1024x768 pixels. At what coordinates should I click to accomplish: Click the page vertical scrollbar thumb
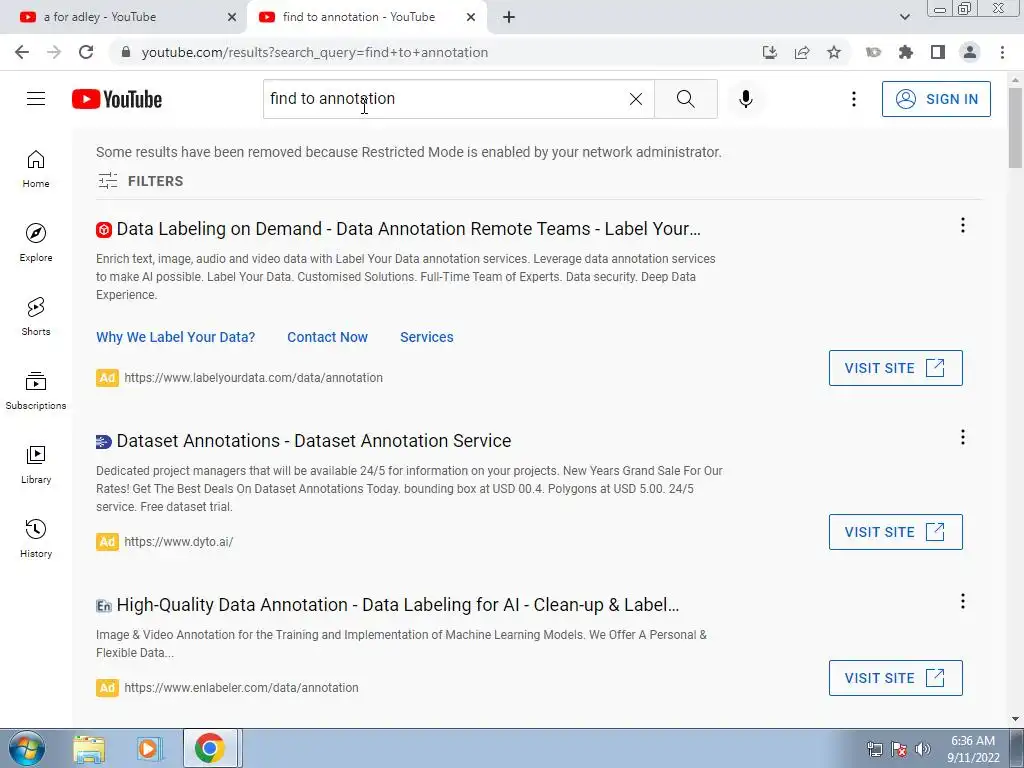point(1015,127)
